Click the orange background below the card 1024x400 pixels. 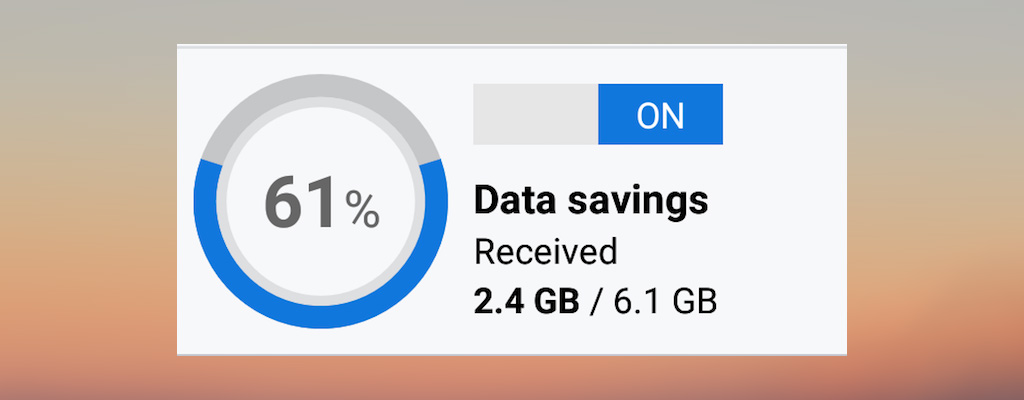point(512,378)
